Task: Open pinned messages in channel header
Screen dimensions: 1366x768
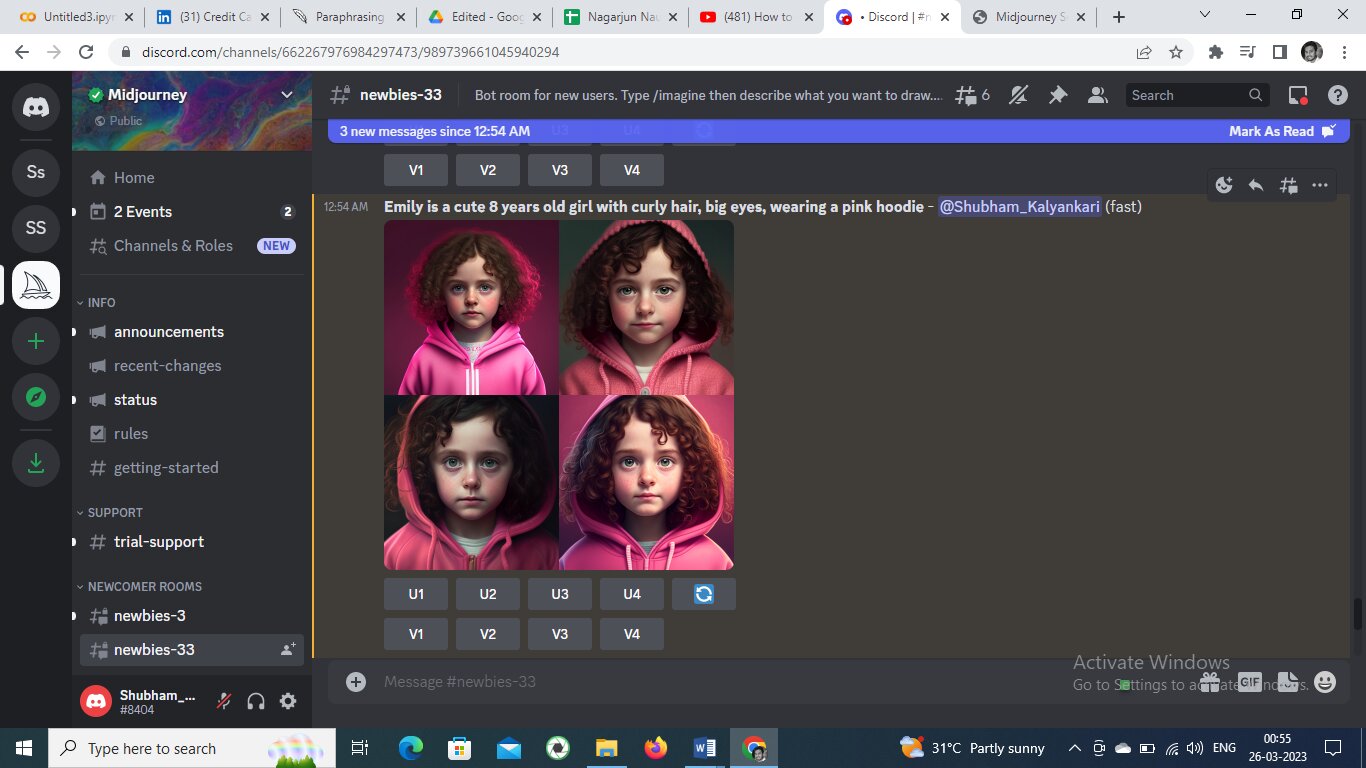Action: pyautogui.click(x=1058, y=95)
